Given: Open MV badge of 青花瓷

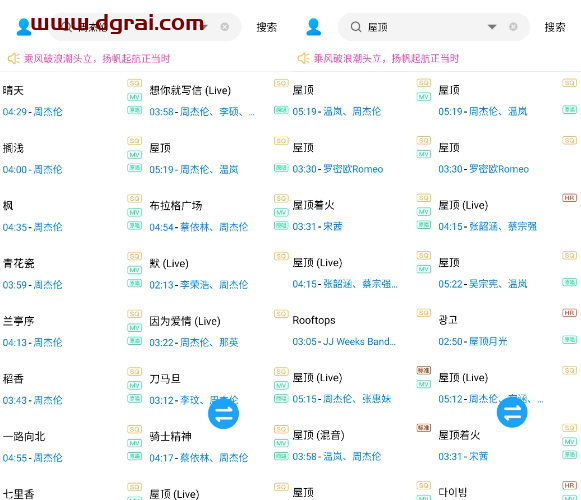Looking at the screenshot, I should click(x=135, y=270).
